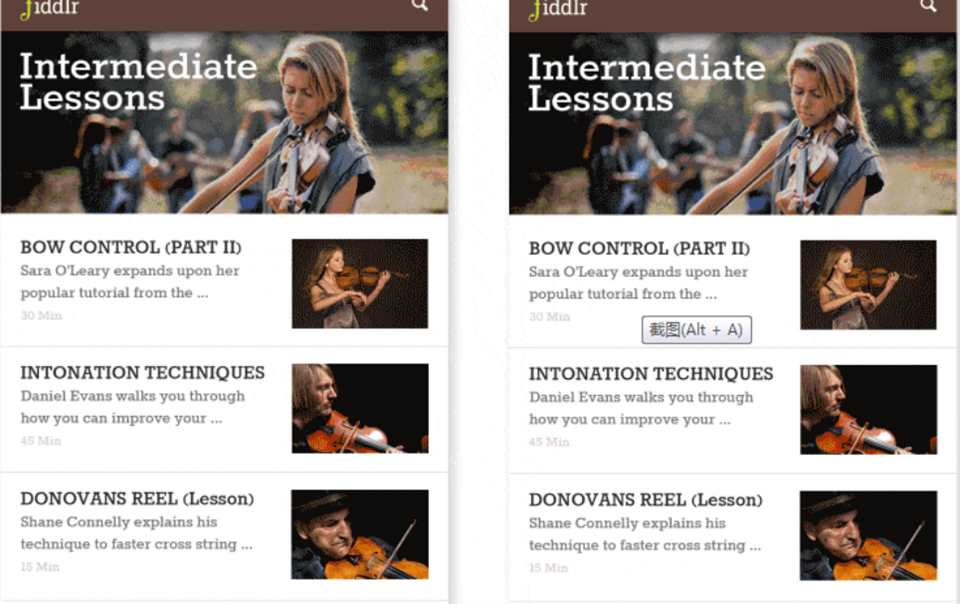Select BOW CONTROL (PART II) title in right panel
The height and width of the screenshot is (604, 960).
(x=639, y=248)
